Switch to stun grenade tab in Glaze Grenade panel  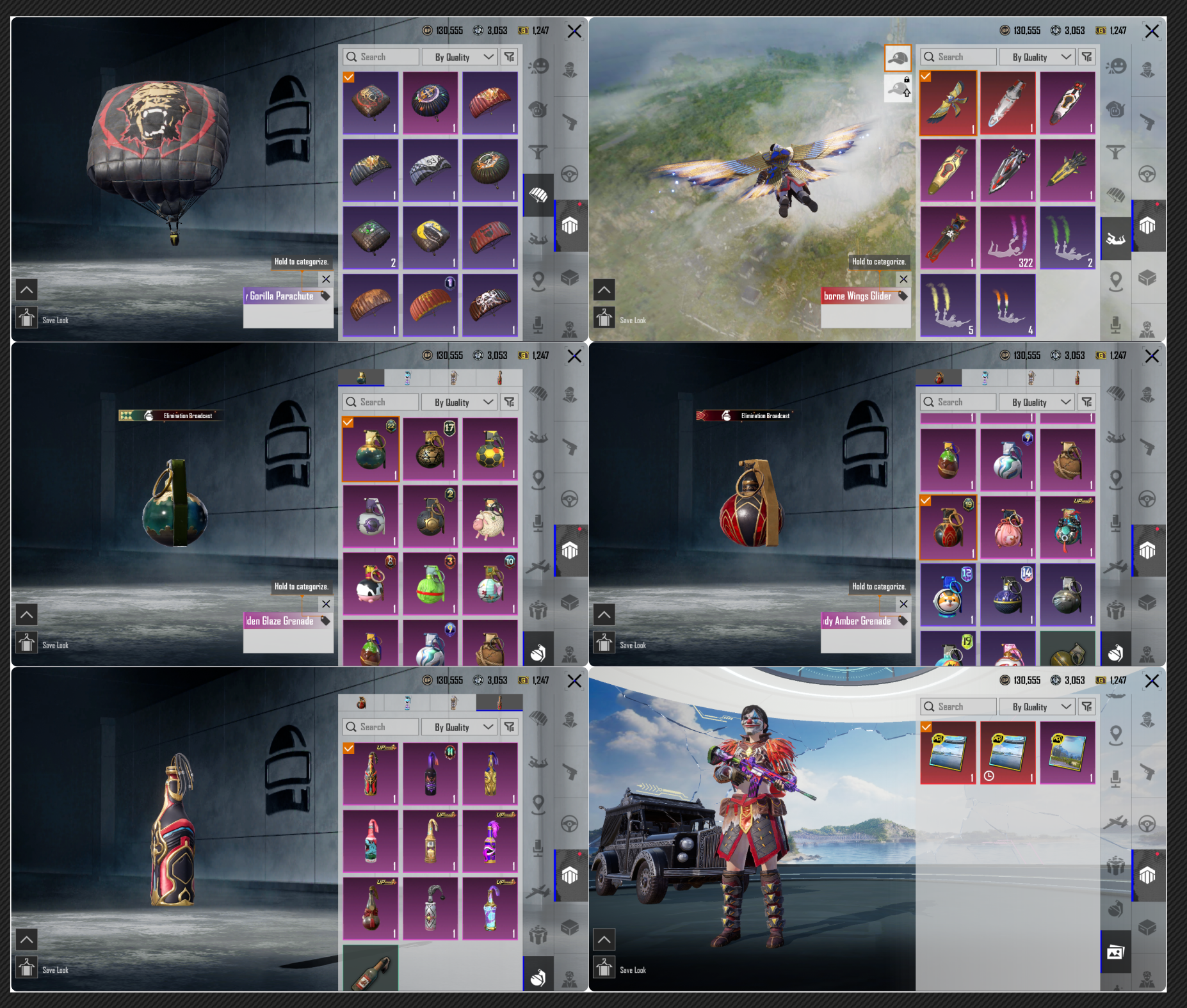click(453, 378)
